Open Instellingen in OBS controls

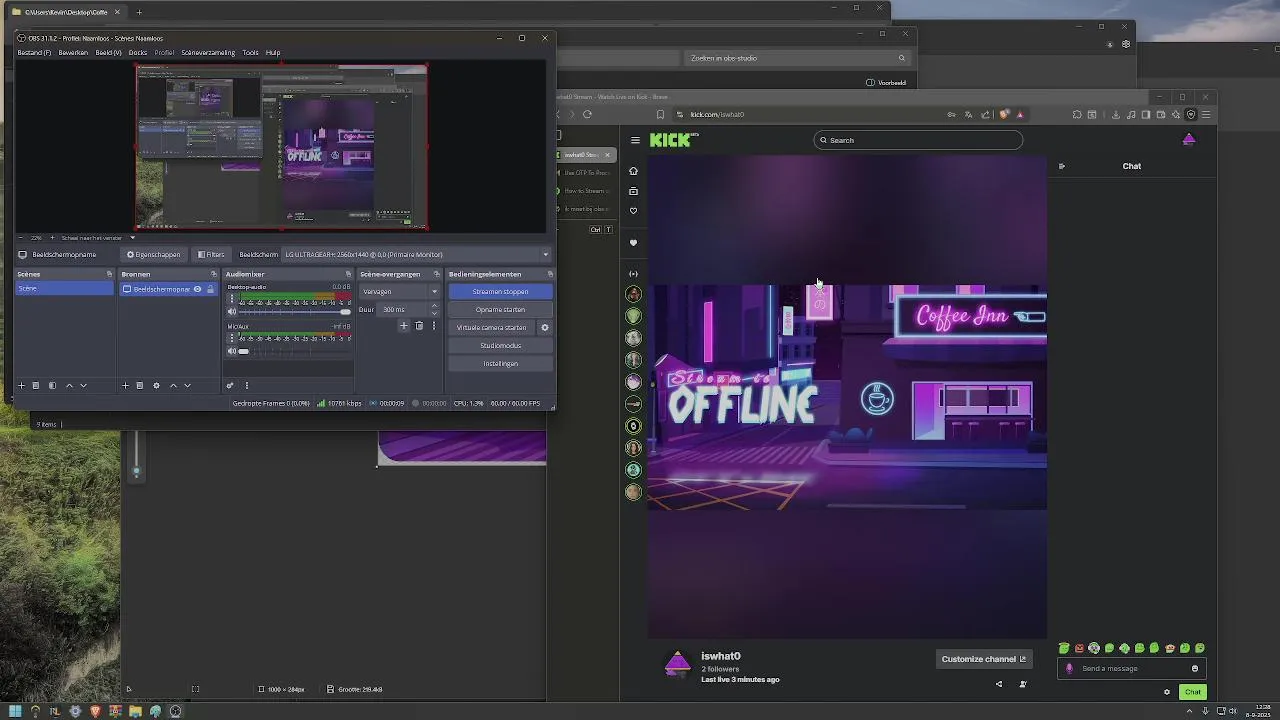click(x=500, y=363)
